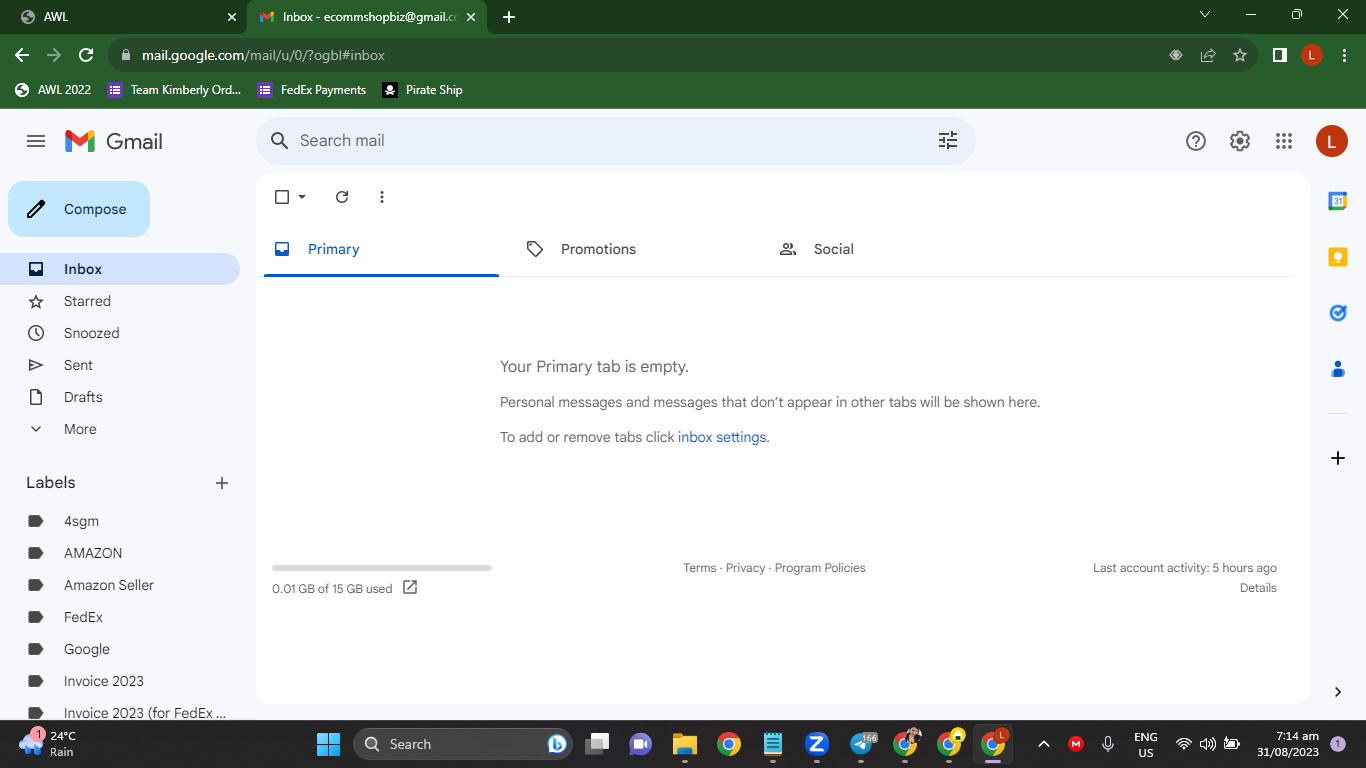Screen dimensions: 1366x768
Task: Open the Google account avatar in Gmail
Action: [x=1331, y=141]
